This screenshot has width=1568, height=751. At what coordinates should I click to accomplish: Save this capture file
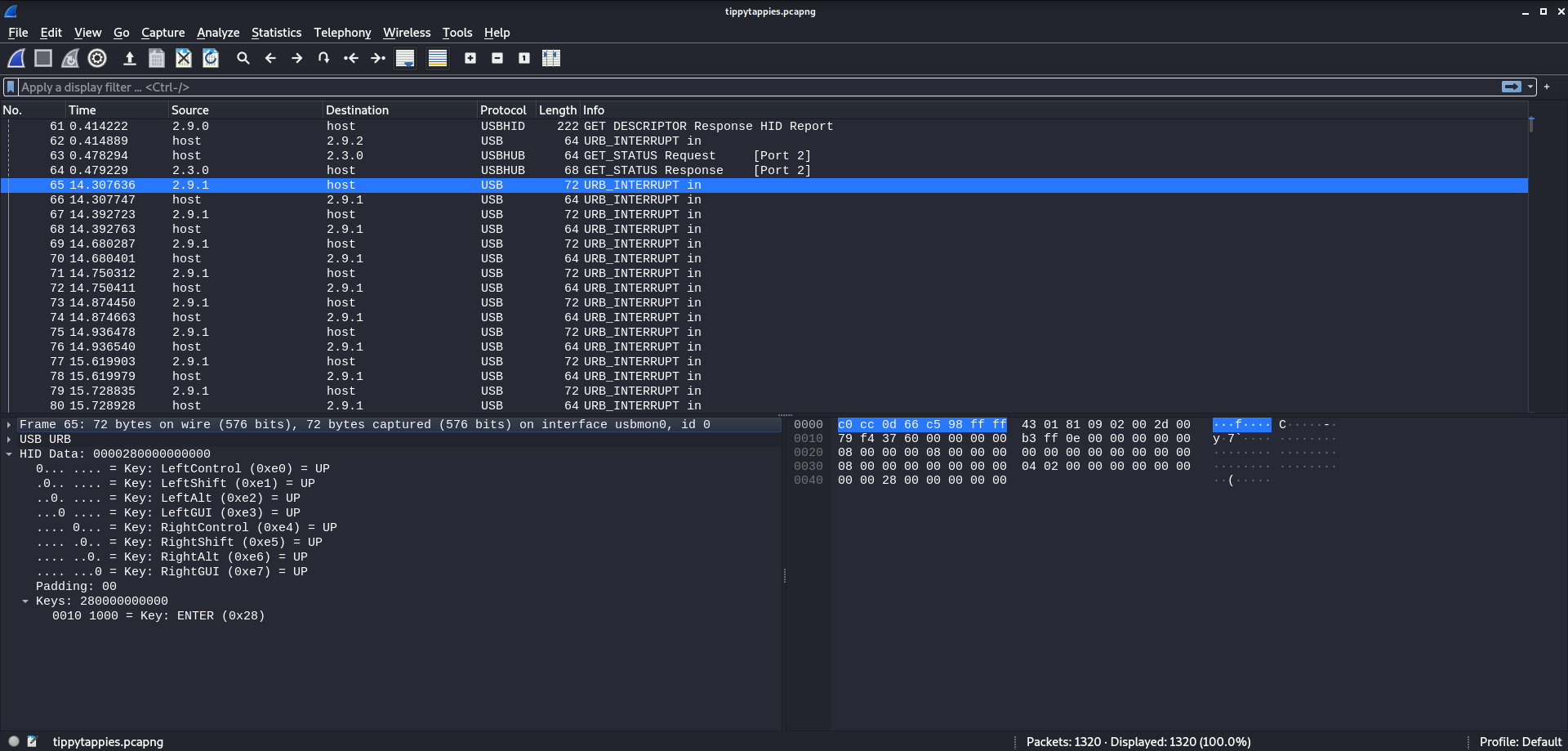coord(157,58)
